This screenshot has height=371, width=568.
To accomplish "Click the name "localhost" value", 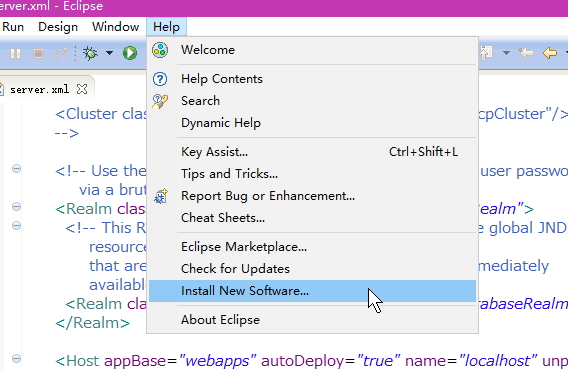I will (x=498, y=361).
